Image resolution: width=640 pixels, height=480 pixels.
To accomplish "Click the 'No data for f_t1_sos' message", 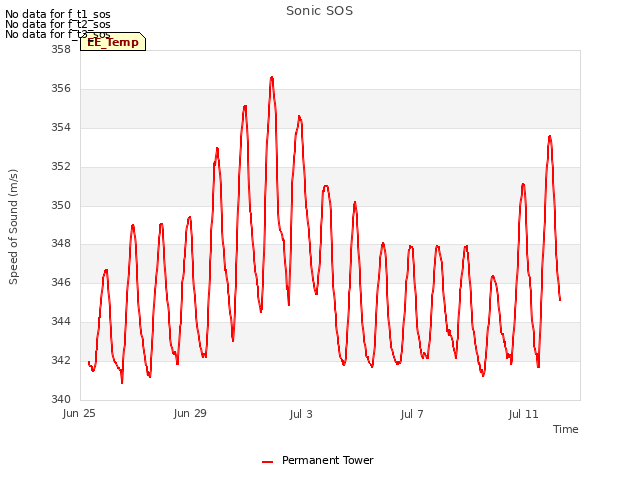I will coord(58,14).
